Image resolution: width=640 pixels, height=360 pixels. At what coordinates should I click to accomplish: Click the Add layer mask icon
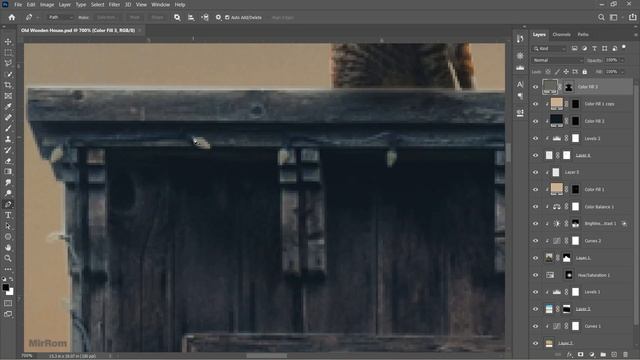coord(580,355)
